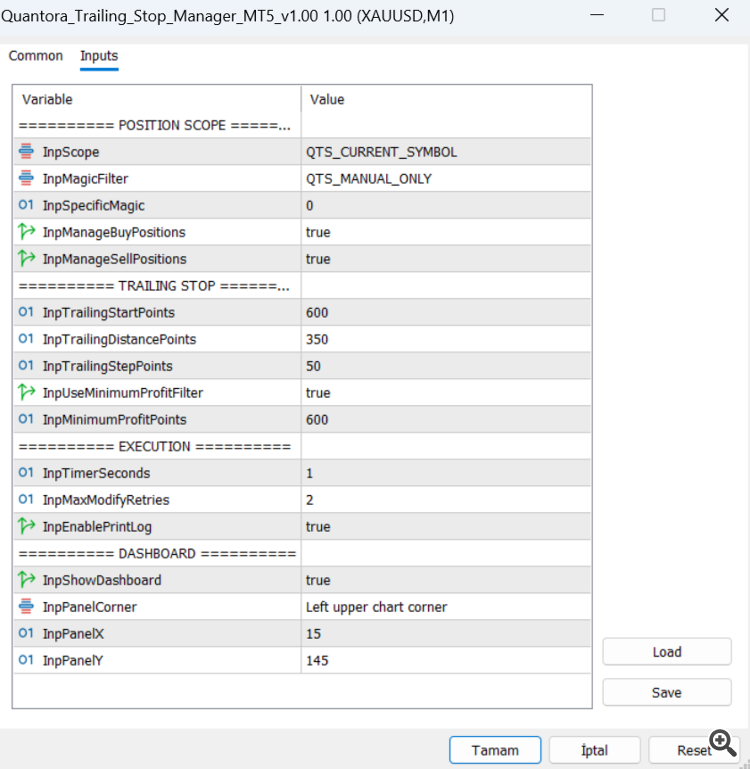Select the InpPanelCorner variable name
The image size is (750, 769).
[x=89, y=607]
